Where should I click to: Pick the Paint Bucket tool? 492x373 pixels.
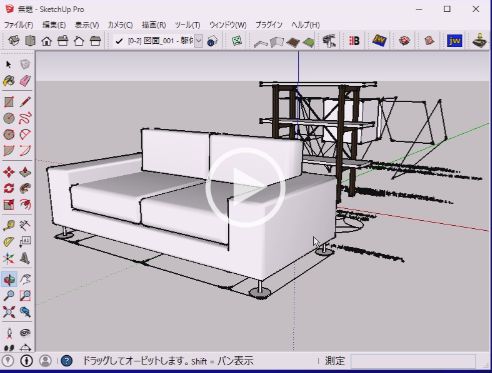click(x=9, y=80)
